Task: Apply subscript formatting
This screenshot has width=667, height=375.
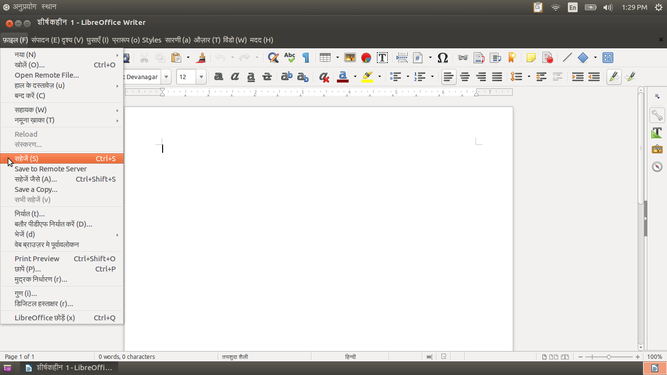Action: 302,77
